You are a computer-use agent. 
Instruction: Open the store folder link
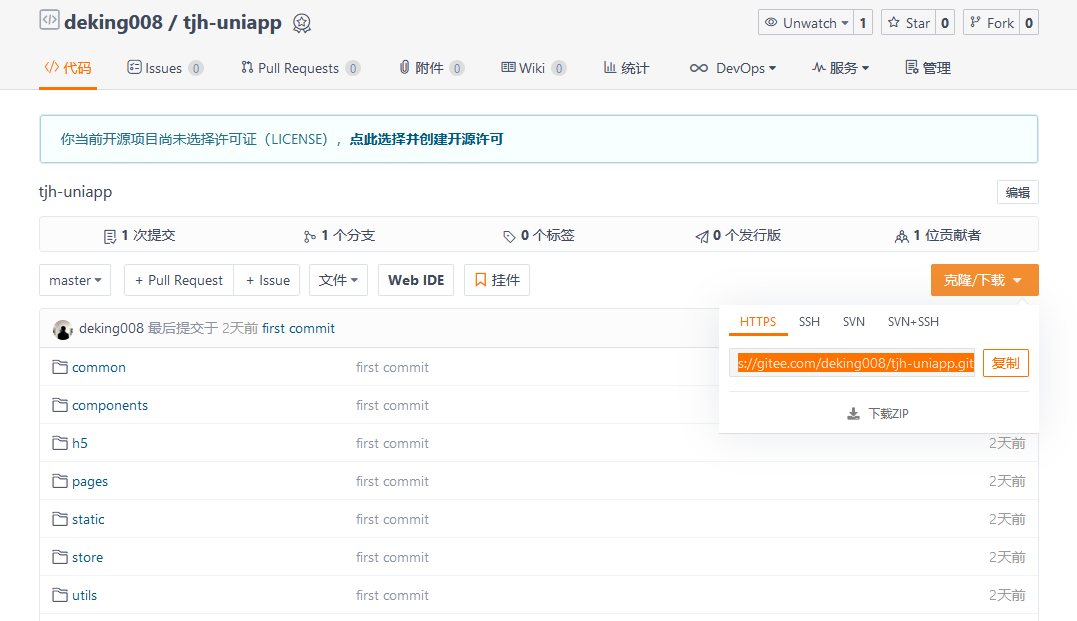click(x=87, y=557)
